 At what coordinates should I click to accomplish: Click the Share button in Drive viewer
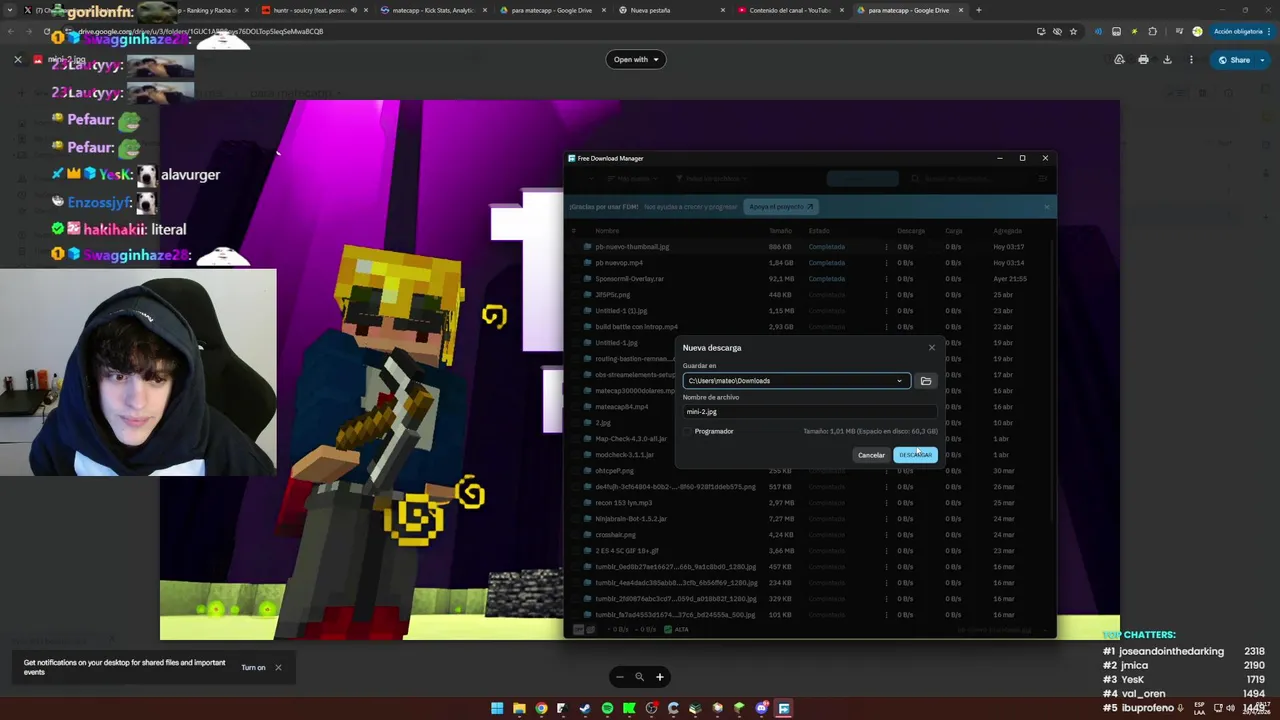(x=1234, y=60)
